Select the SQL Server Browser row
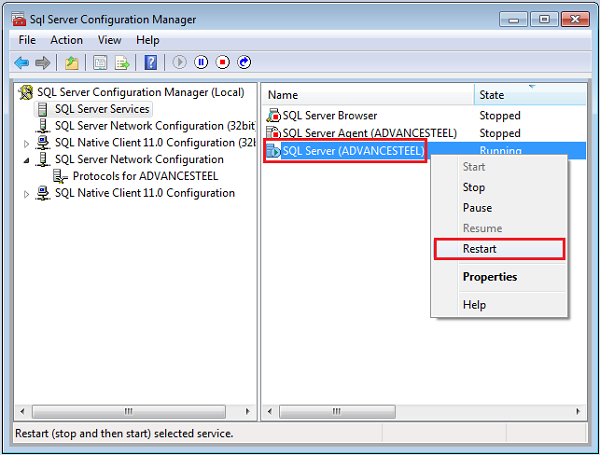The image size is (600, 455). pyautogui.click(x=425, y=116)
